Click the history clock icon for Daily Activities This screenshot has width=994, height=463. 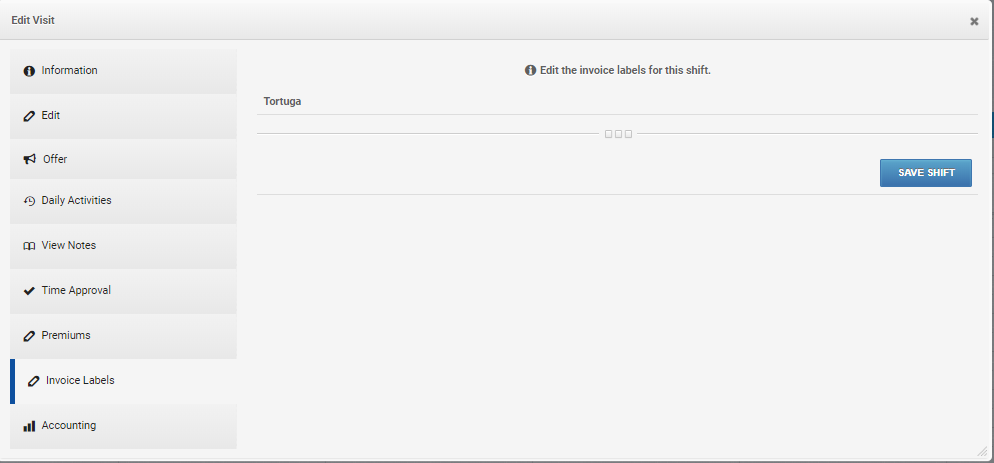coord(29,201)
